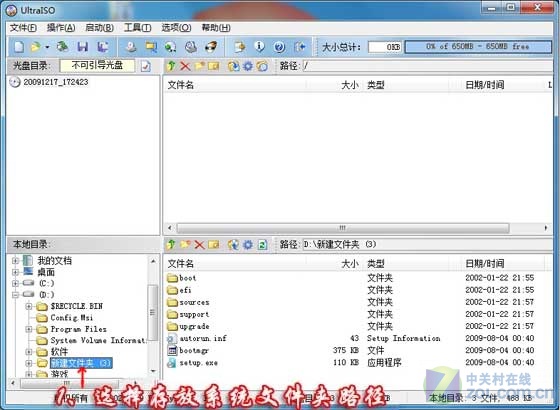Expand the $RECYCLE.BIN folder node

[29, 306]
